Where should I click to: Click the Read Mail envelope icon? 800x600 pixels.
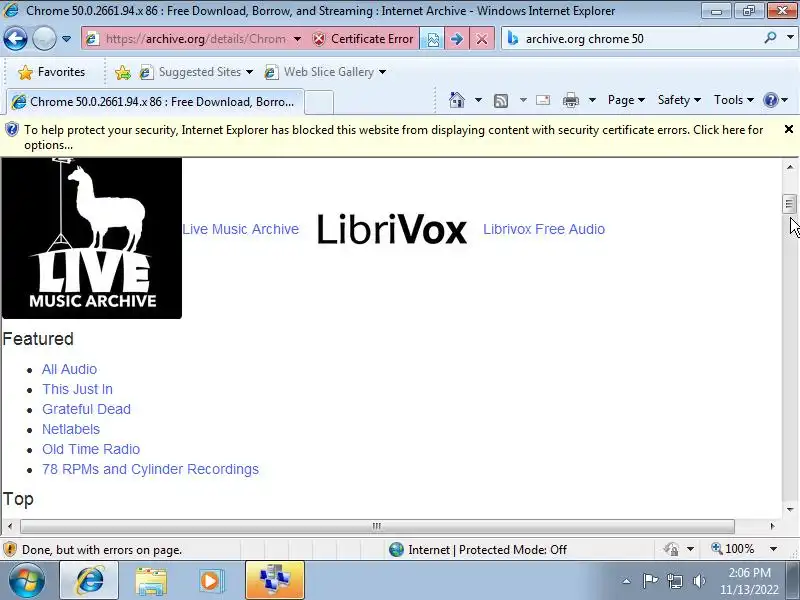(x=543, y=100)
